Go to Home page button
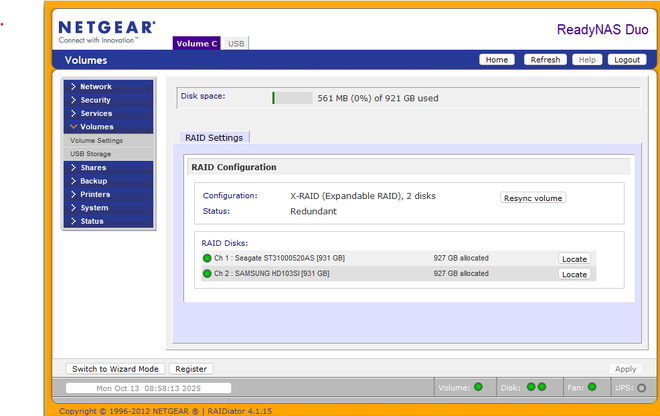 coord(497,60)
